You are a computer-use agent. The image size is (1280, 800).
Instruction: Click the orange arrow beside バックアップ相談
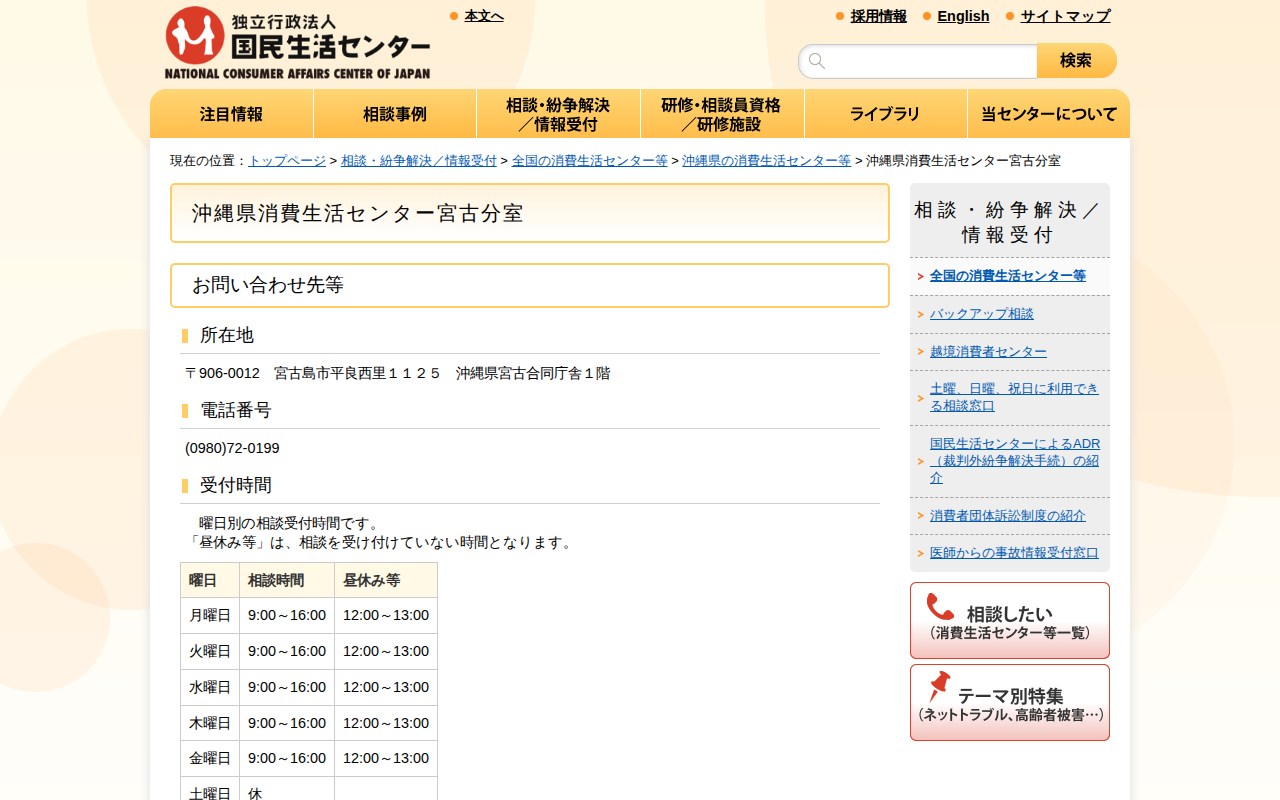(x=921, y=313)
